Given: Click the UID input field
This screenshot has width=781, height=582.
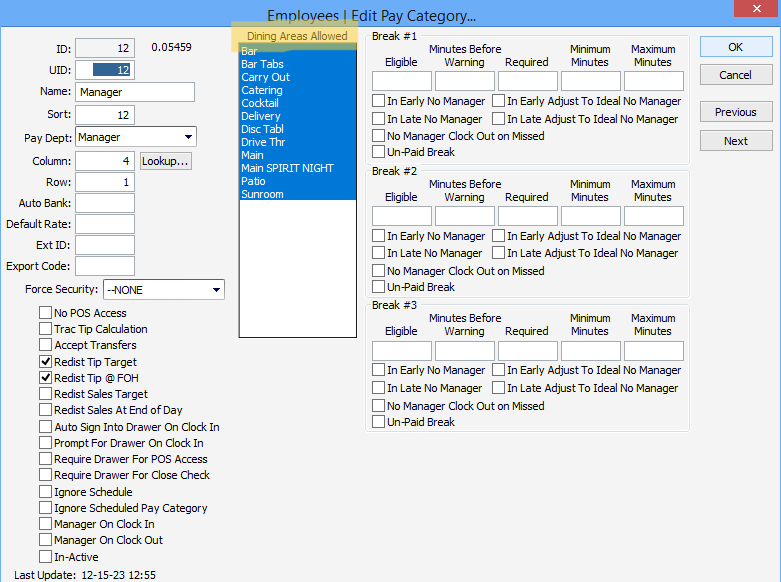Looking at the screenshot, I should pyautogui.click(x=105, y=70).
